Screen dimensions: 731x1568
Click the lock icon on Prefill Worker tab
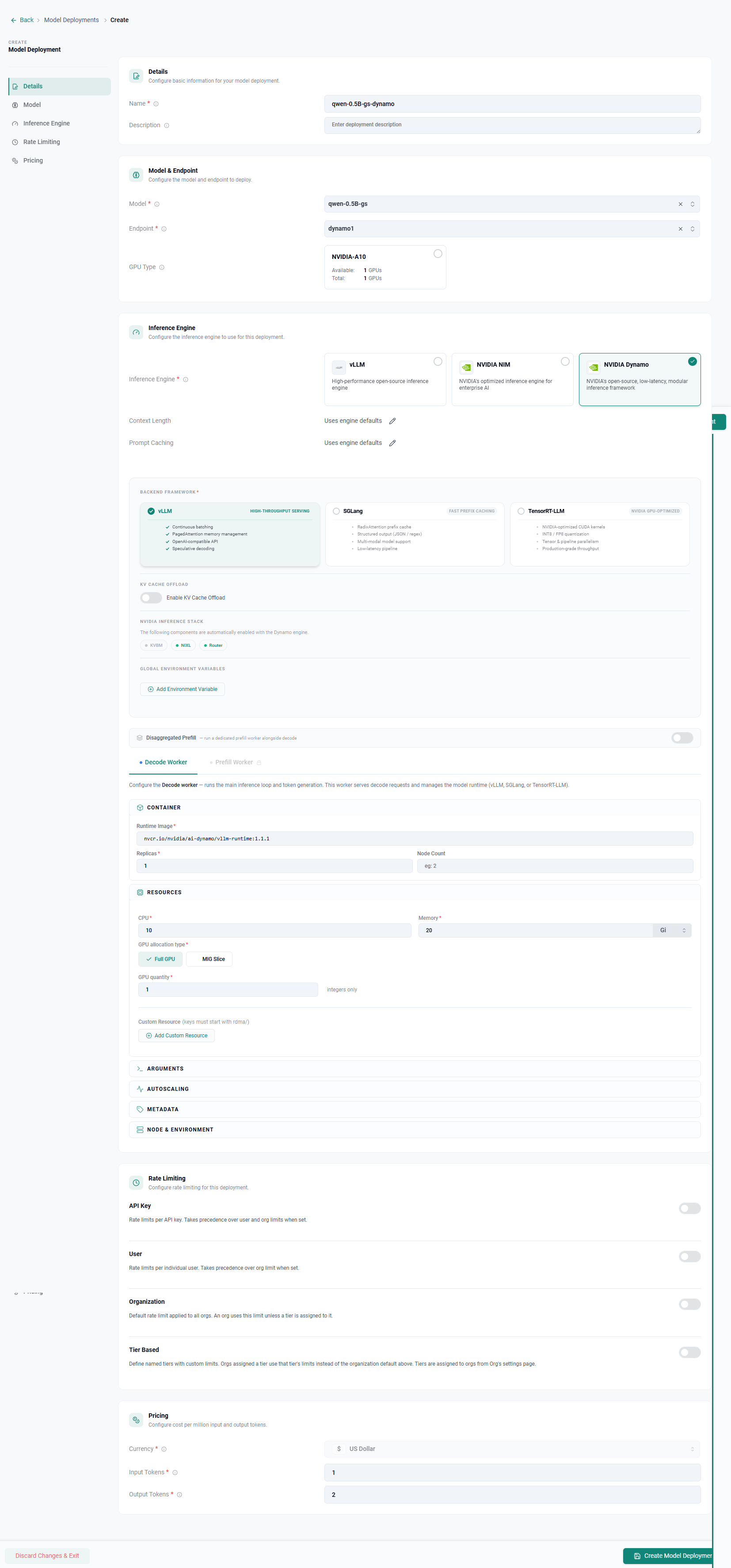259,763
